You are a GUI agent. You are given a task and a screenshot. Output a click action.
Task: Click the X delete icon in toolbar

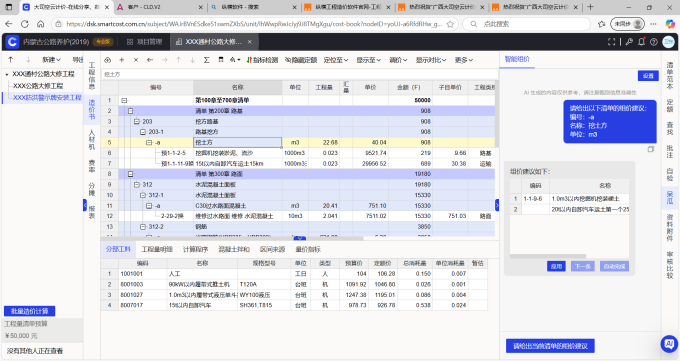click(x=136, y=60)
